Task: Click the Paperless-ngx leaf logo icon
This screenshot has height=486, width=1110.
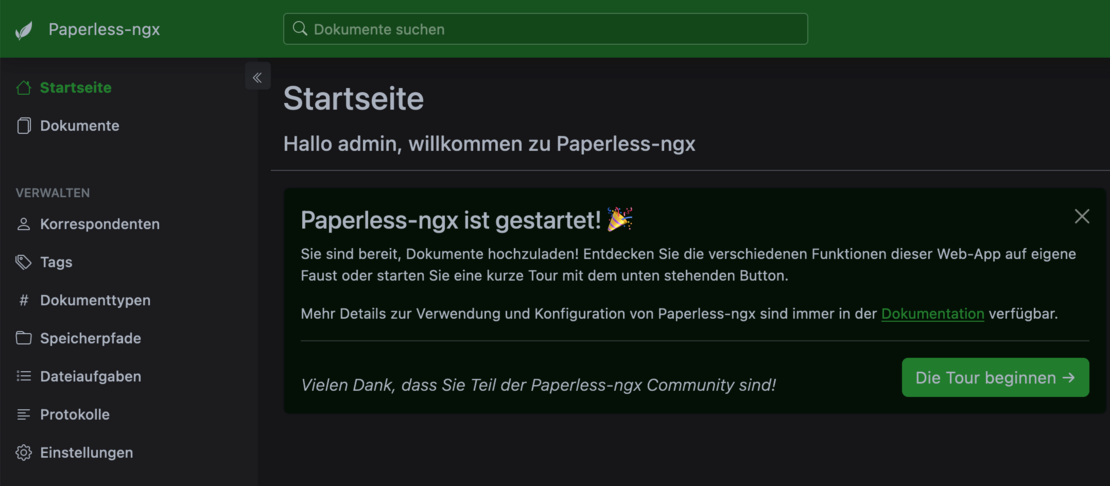Action: coord(24,30)
